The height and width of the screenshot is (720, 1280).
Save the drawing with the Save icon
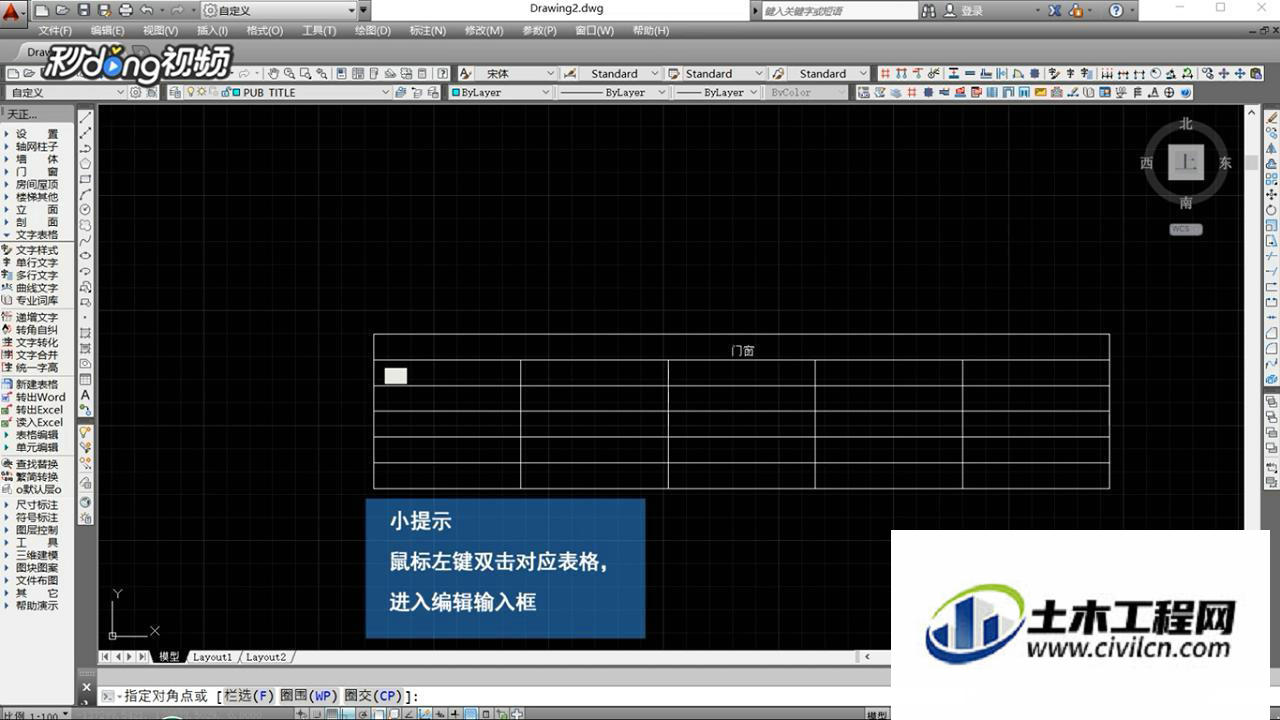tap(83, 10)
